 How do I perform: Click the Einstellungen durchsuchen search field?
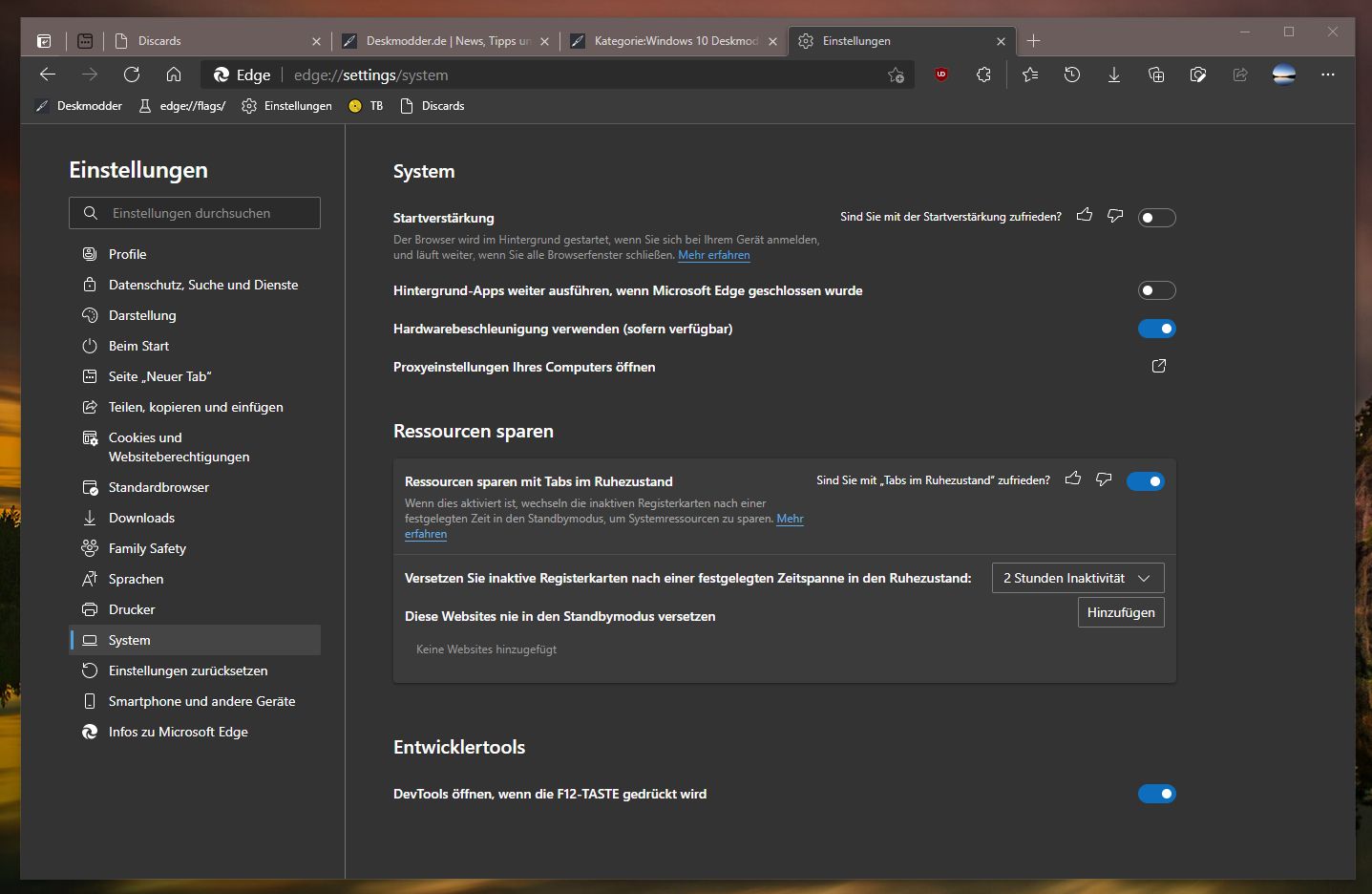click(195, 213)
